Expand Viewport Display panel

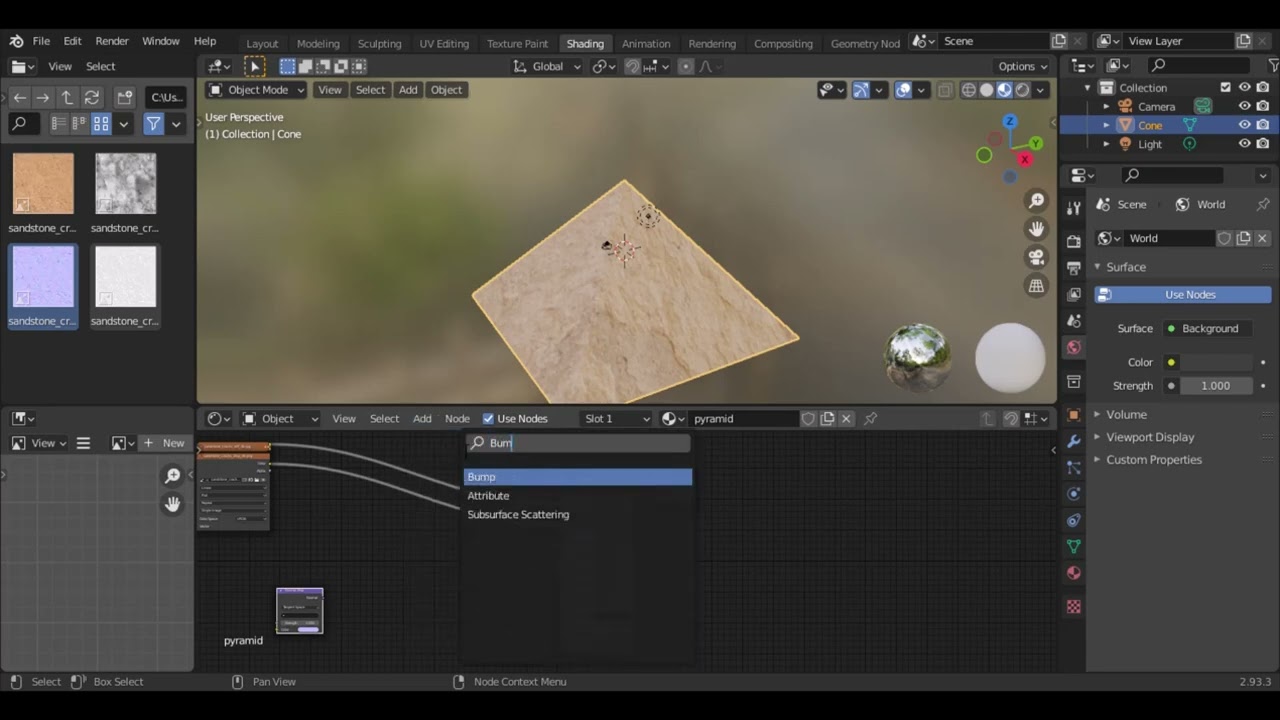click(1150, 437)
